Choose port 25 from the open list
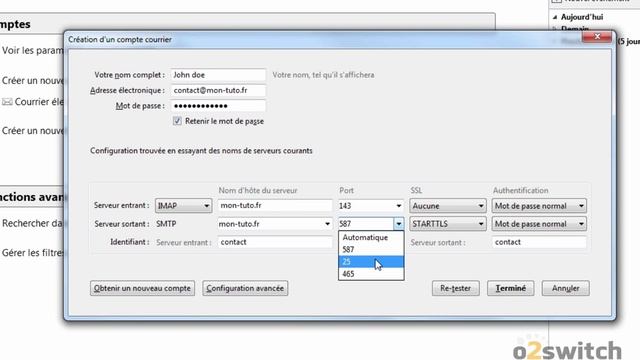The width and height of the screenshot is (640, 360). click(x=371, y=262)
